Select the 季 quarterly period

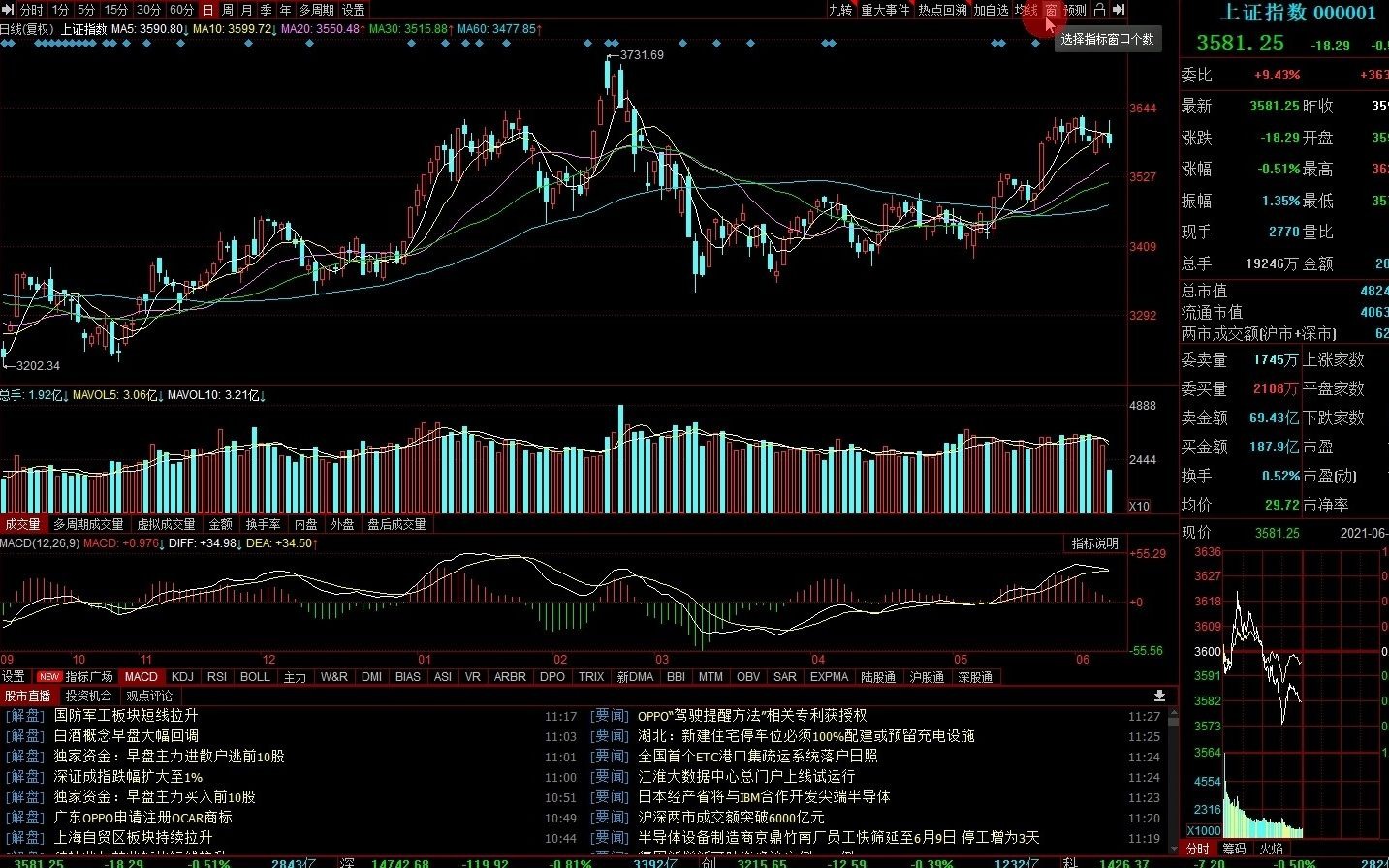[x=266, y=10]
